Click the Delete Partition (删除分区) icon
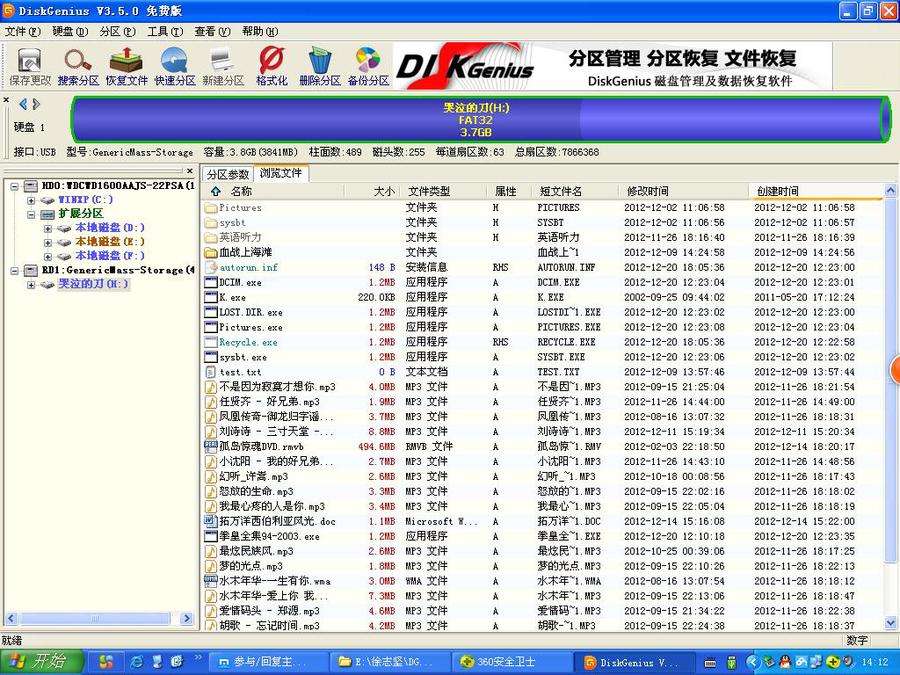900x675 pixels. pyautogui.click(x=320, y=67)
